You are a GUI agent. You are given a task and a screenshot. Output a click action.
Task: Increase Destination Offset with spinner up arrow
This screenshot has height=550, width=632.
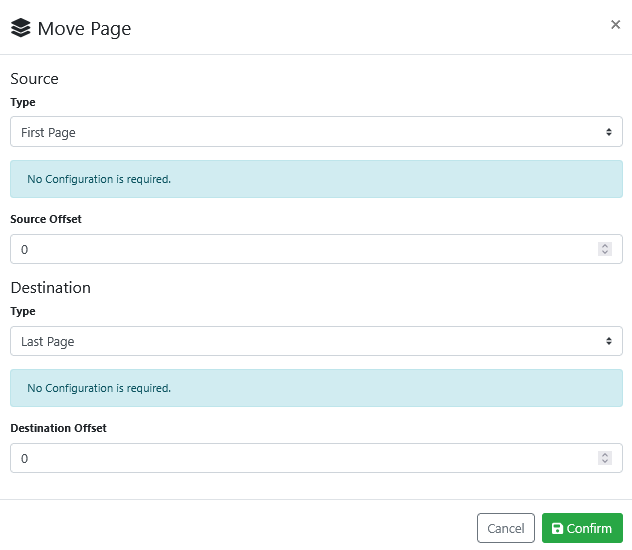coord(604,454)
